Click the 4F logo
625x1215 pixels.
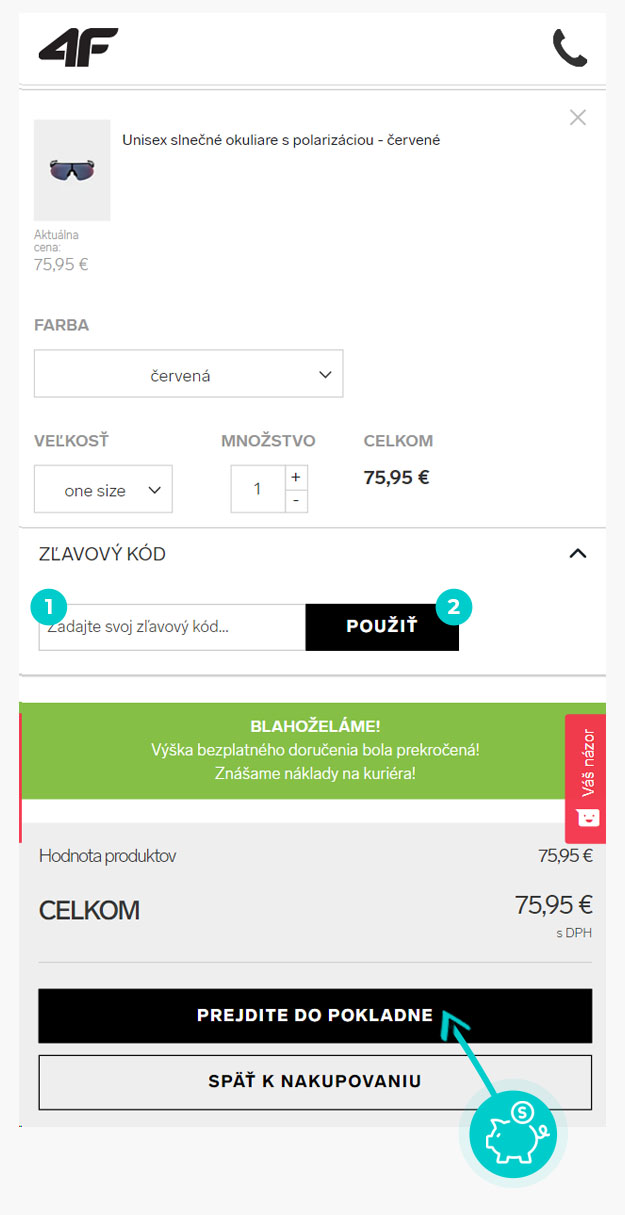[x=78, y=47]
